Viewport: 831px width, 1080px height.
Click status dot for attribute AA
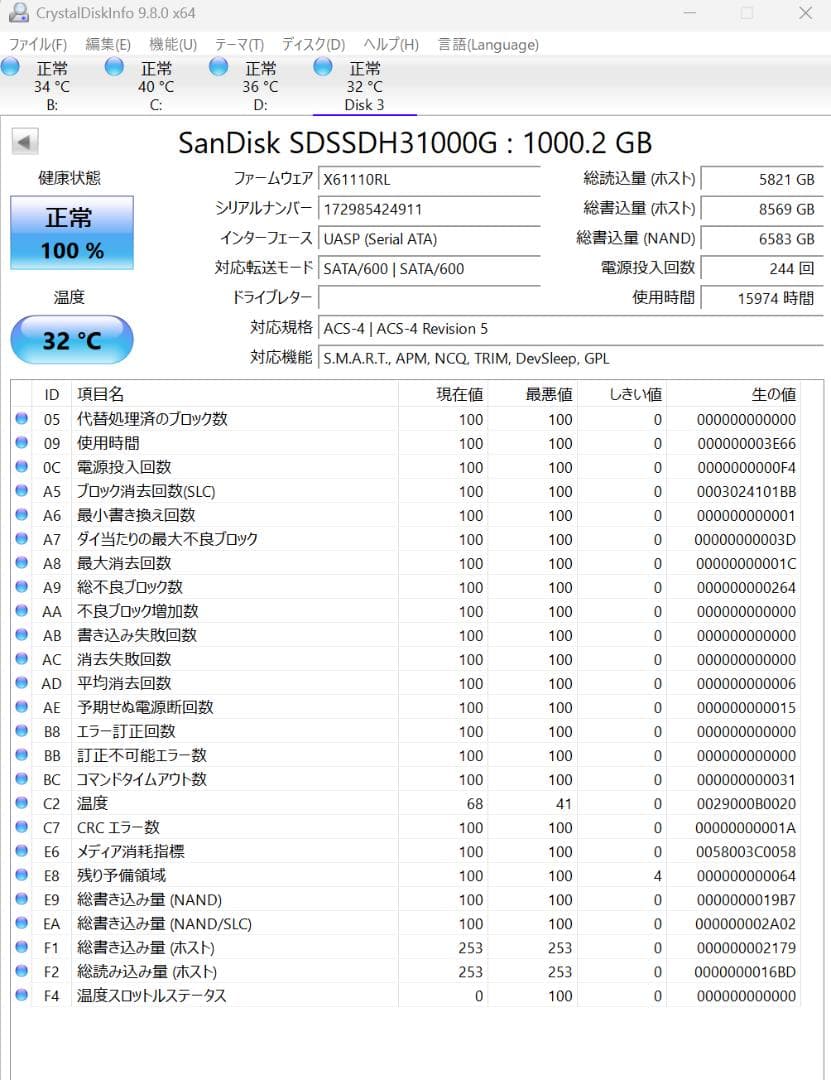pos(21,611)
